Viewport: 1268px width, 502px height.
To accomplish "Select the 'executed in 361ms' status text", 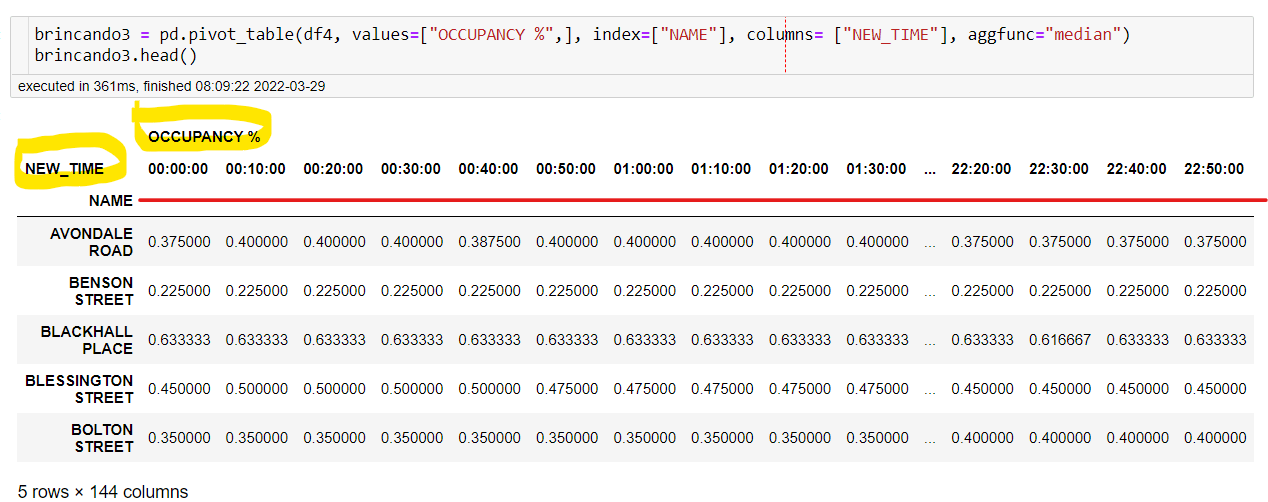I will click(x=171, y=87).
